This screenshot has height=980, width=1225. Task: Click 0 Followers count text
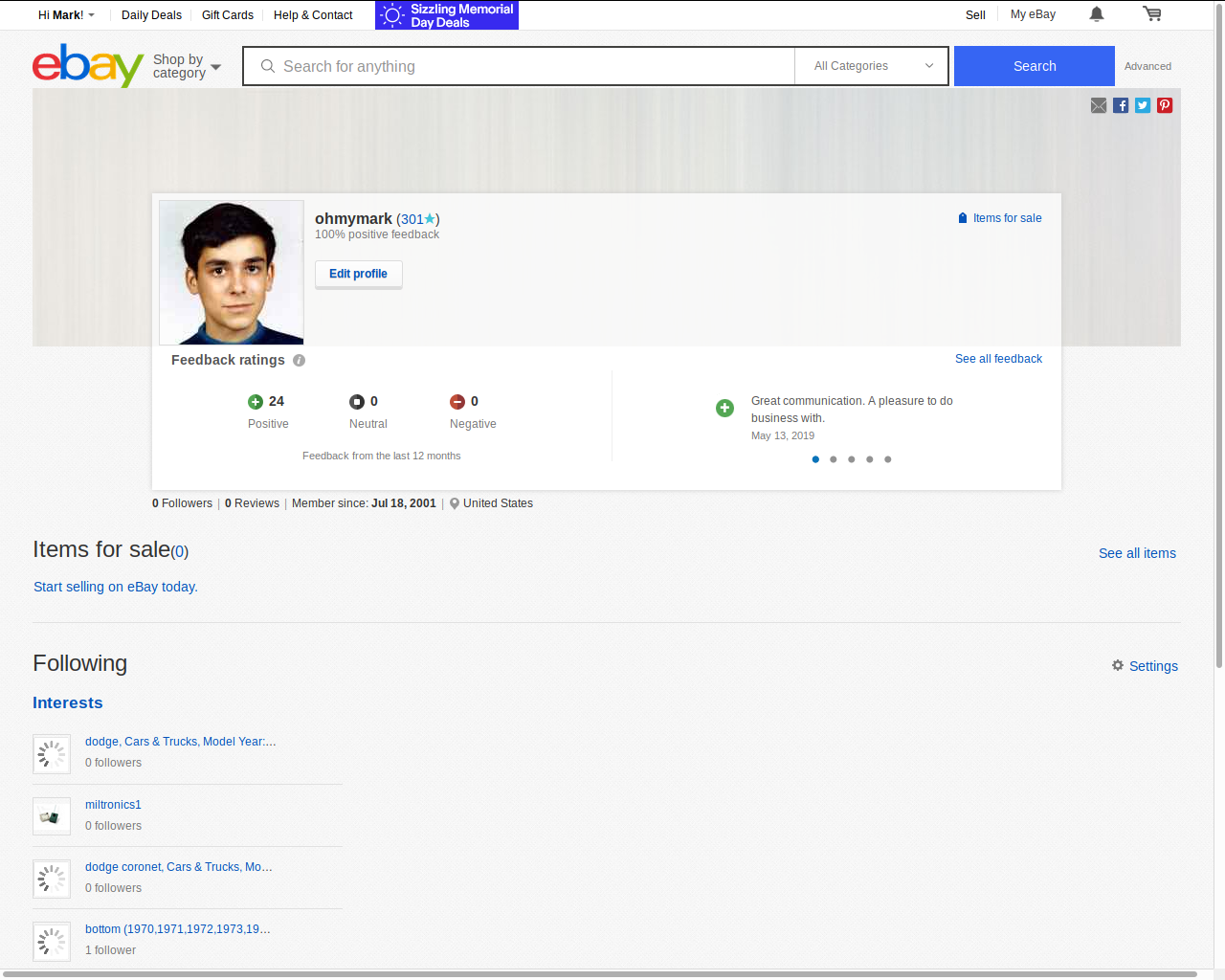pyautogui.click(x=182, y=503)
